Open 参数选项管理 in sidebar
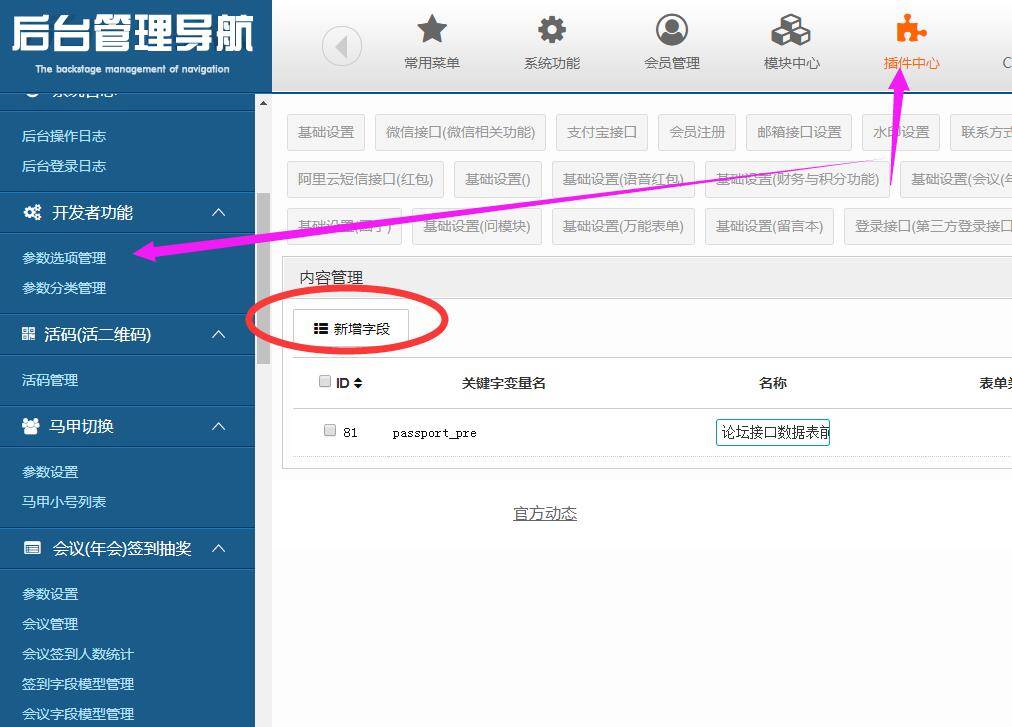Viewport: 1012px width, 727px height. 64,258
